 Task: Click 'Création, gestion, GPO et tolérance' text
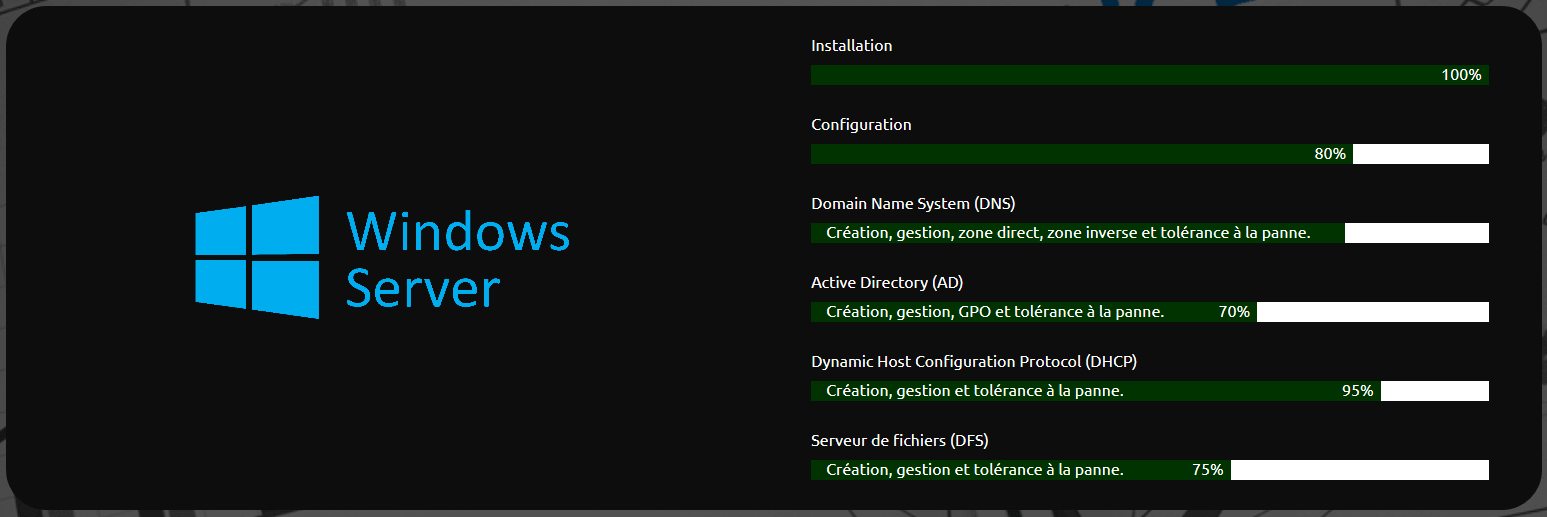pos(954,312)
